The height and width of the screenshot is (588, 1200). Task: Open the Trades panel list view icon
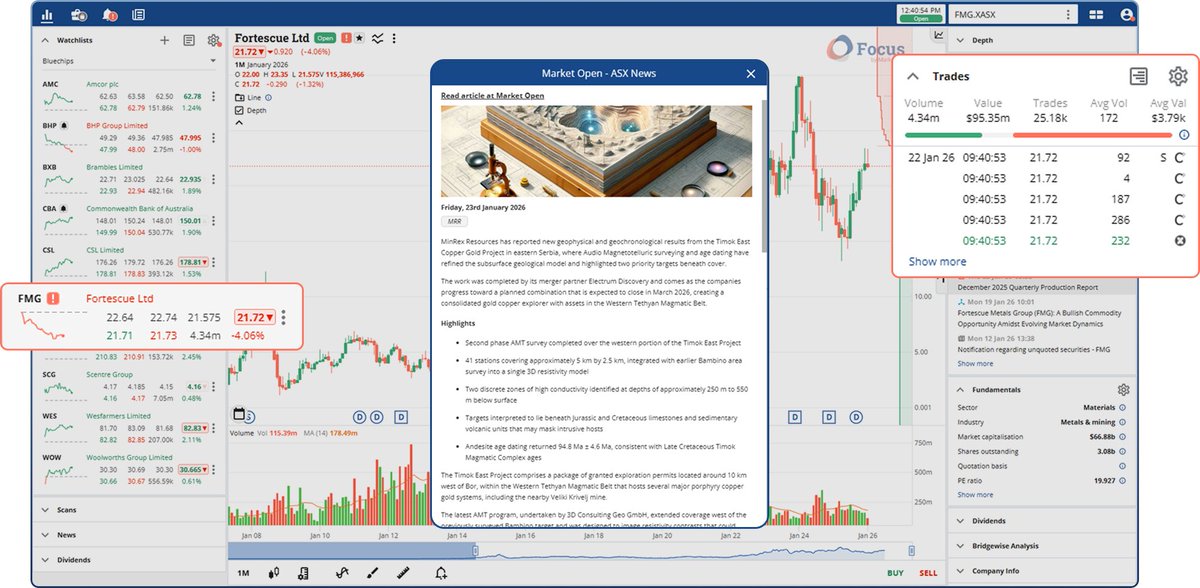1138,76
